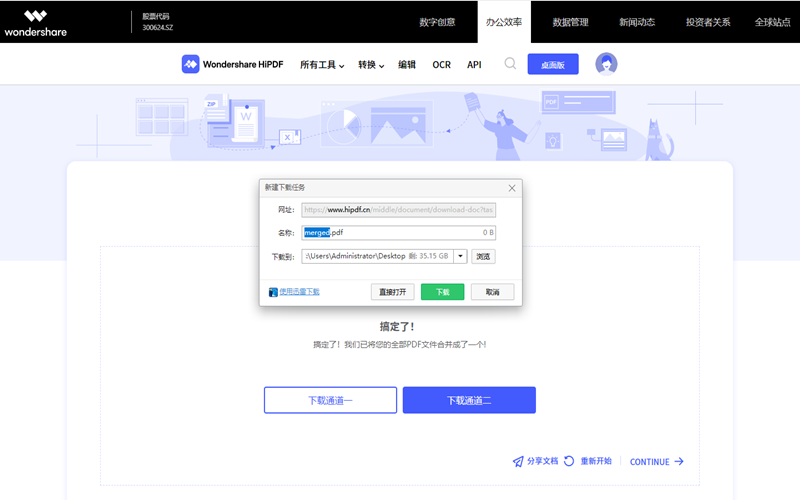Open the OCR menu item
The image size is (800, 500).
coord(441,65)
